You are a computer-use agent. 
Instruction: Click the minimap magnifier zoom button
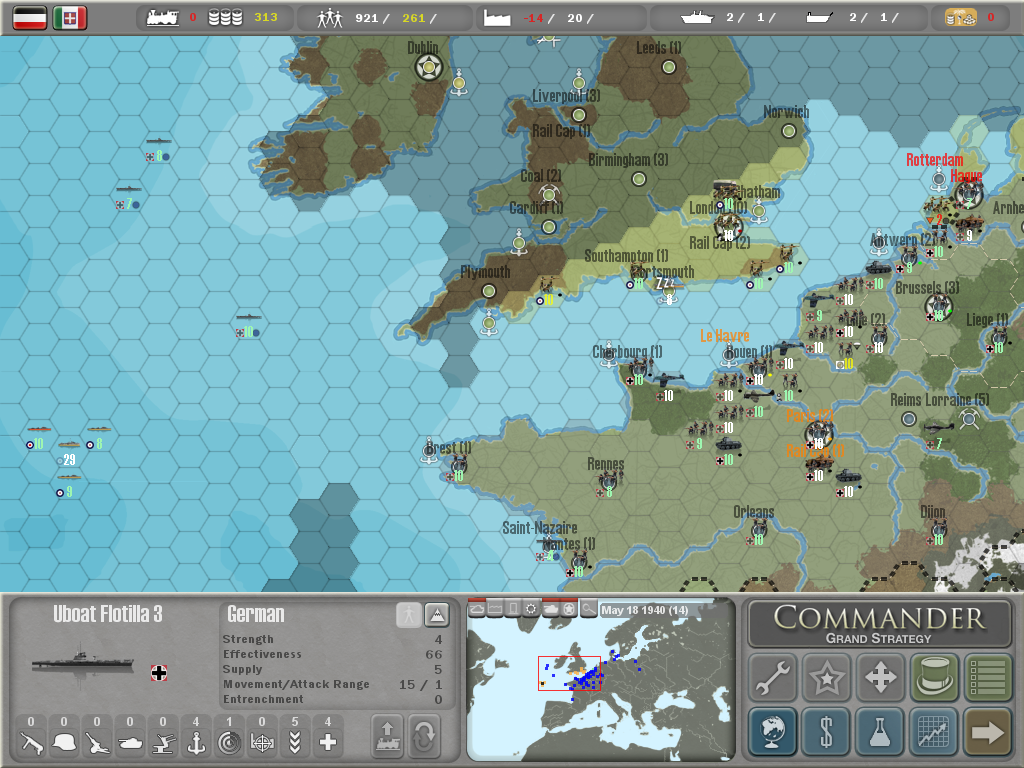tap(588, 609)
